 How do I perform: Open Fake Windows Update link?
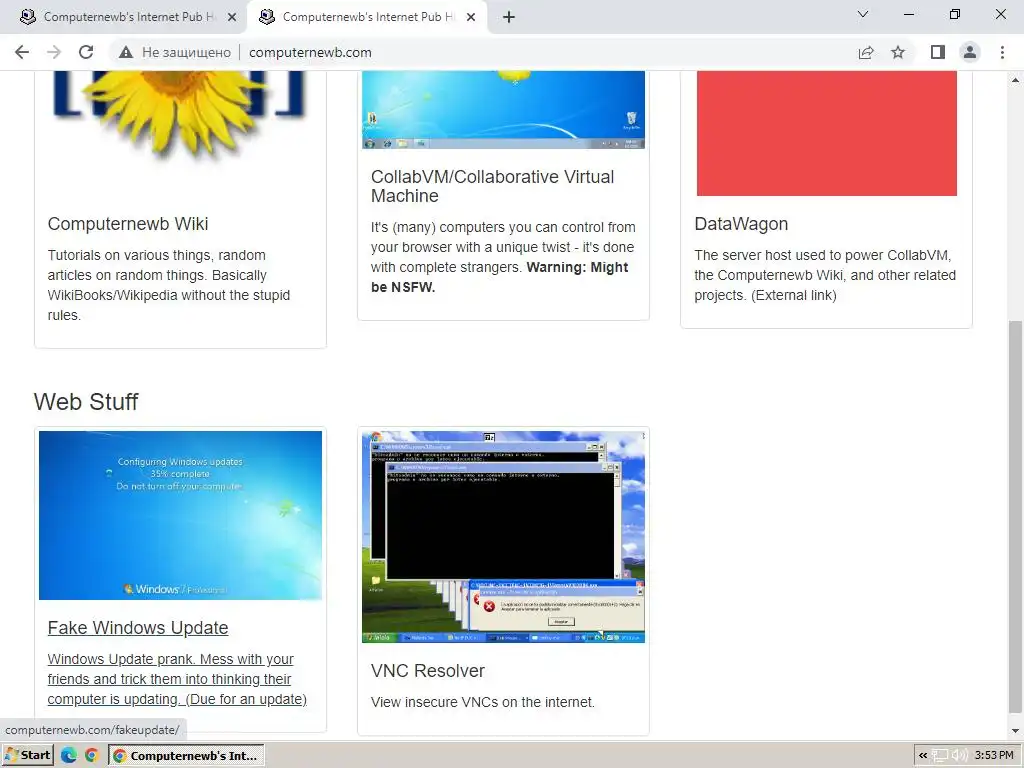click(x=138, y=628)
